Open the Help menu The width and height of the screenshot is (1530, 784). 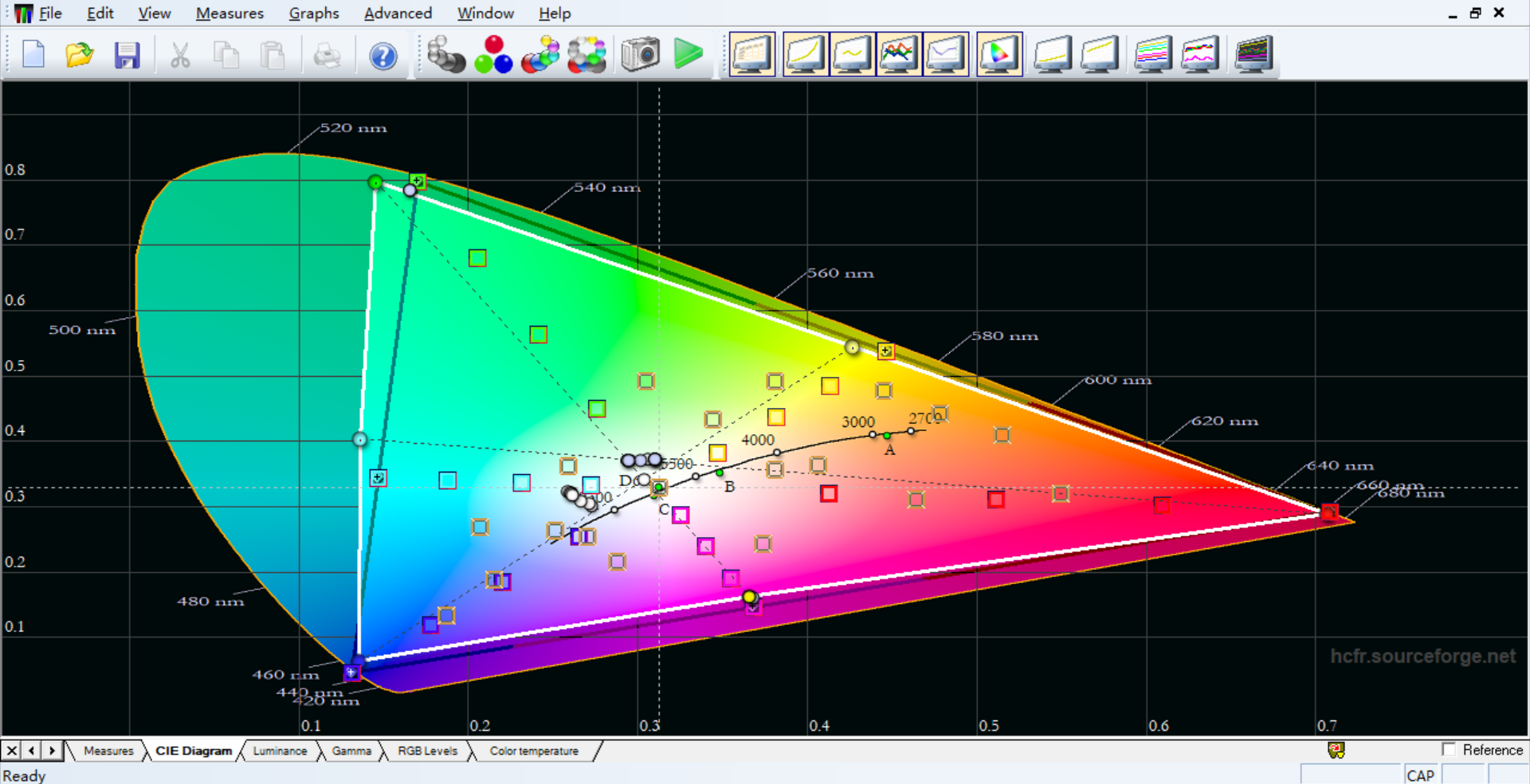(x=555, y=14)
